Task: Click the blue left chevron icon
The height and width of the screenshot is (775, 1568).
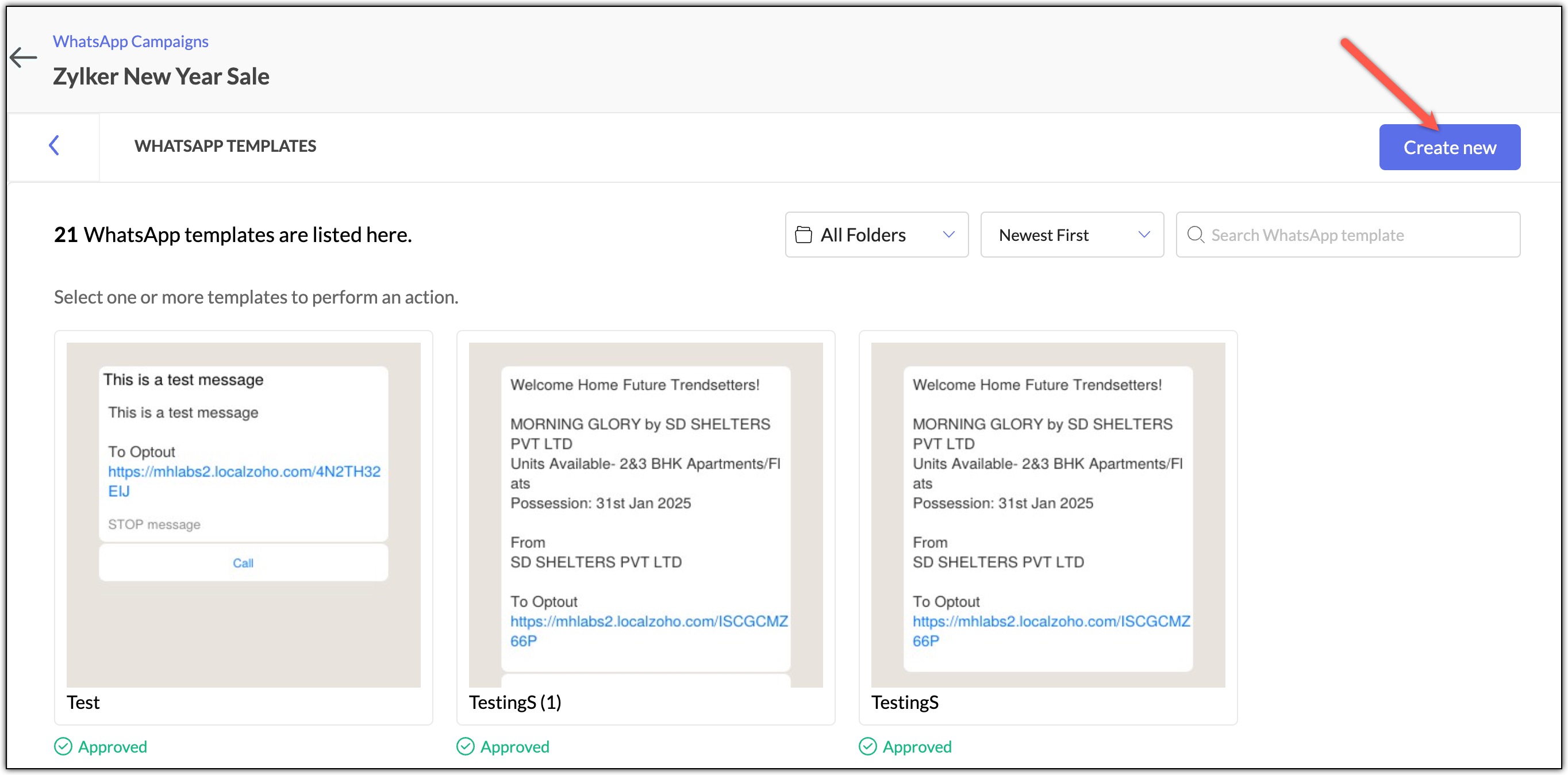Action: [54, 145]
